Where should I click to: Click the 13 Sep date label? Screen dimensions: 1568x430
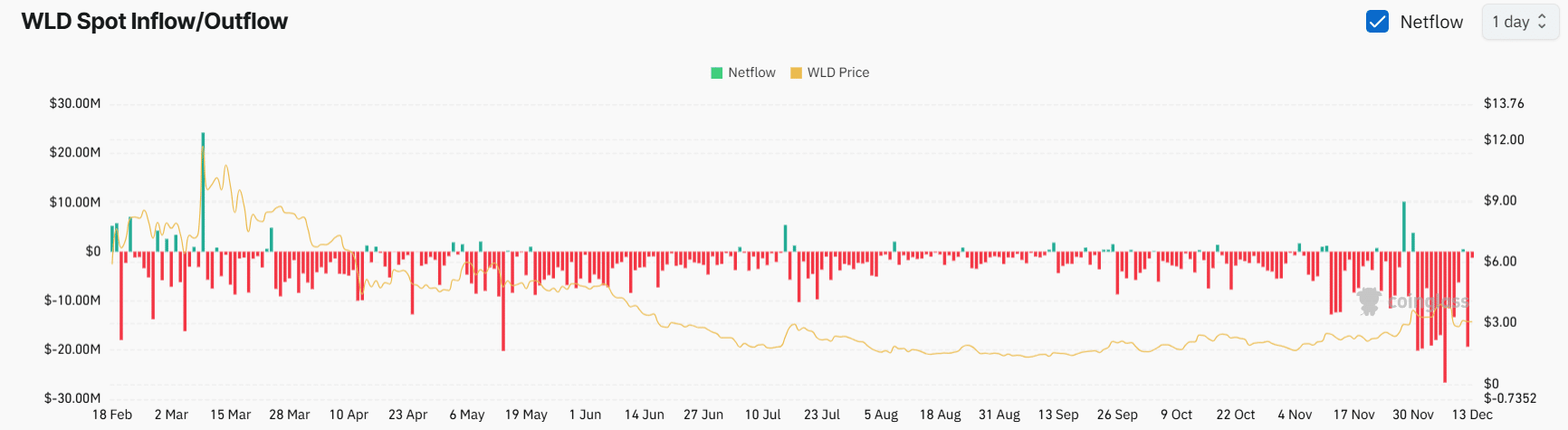point(1058,415)
